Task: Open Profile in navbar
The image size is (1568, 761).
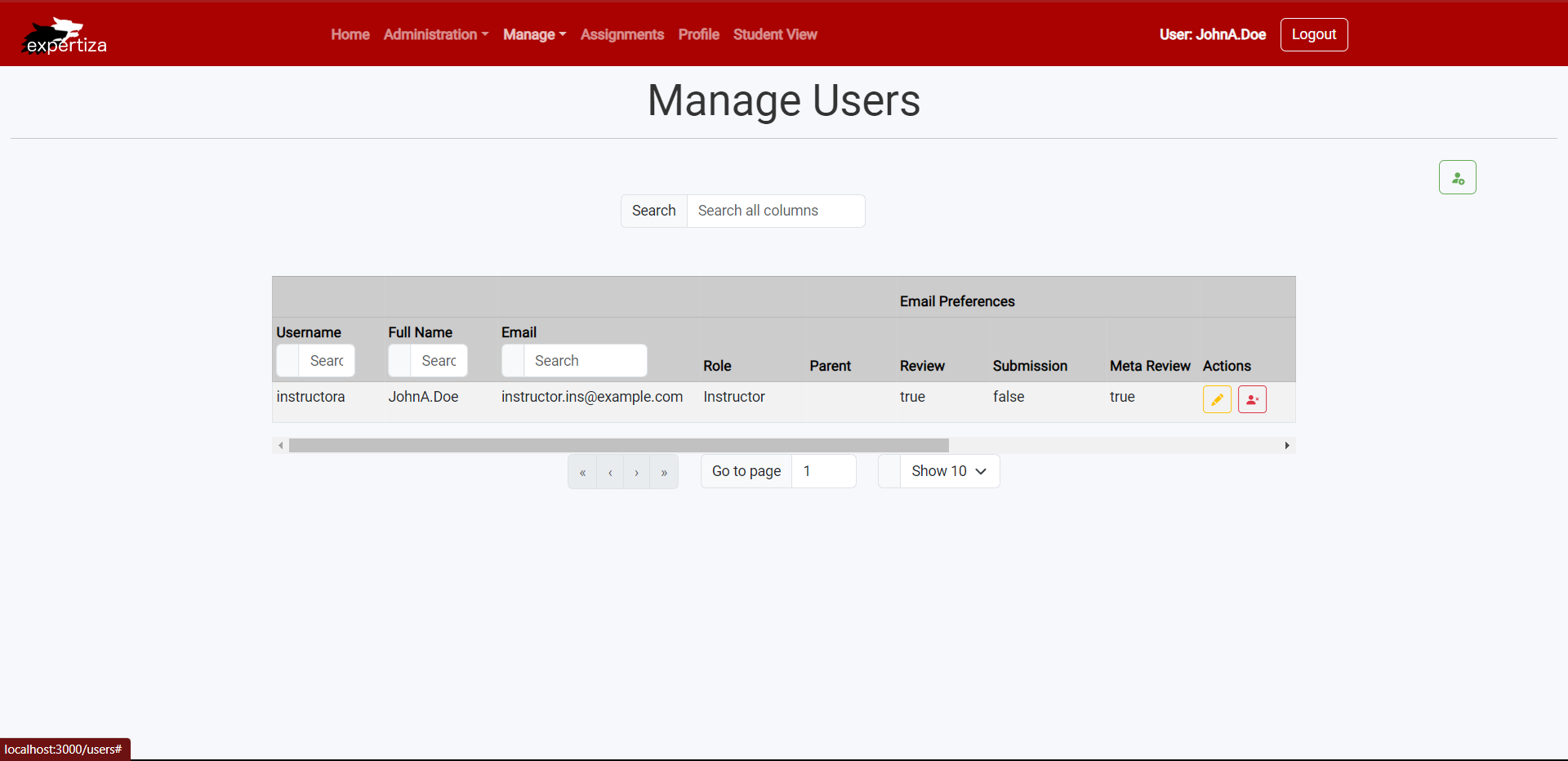Action: point(699,34)
